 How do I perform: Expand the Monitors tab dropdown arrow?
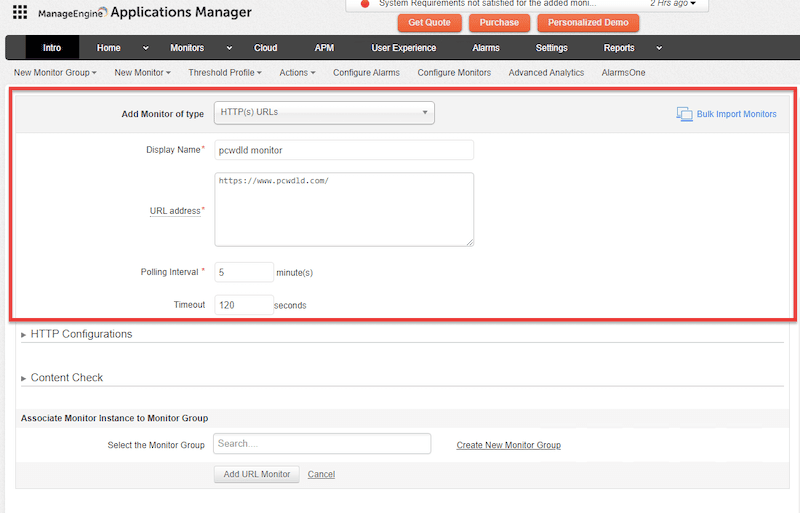229,48
